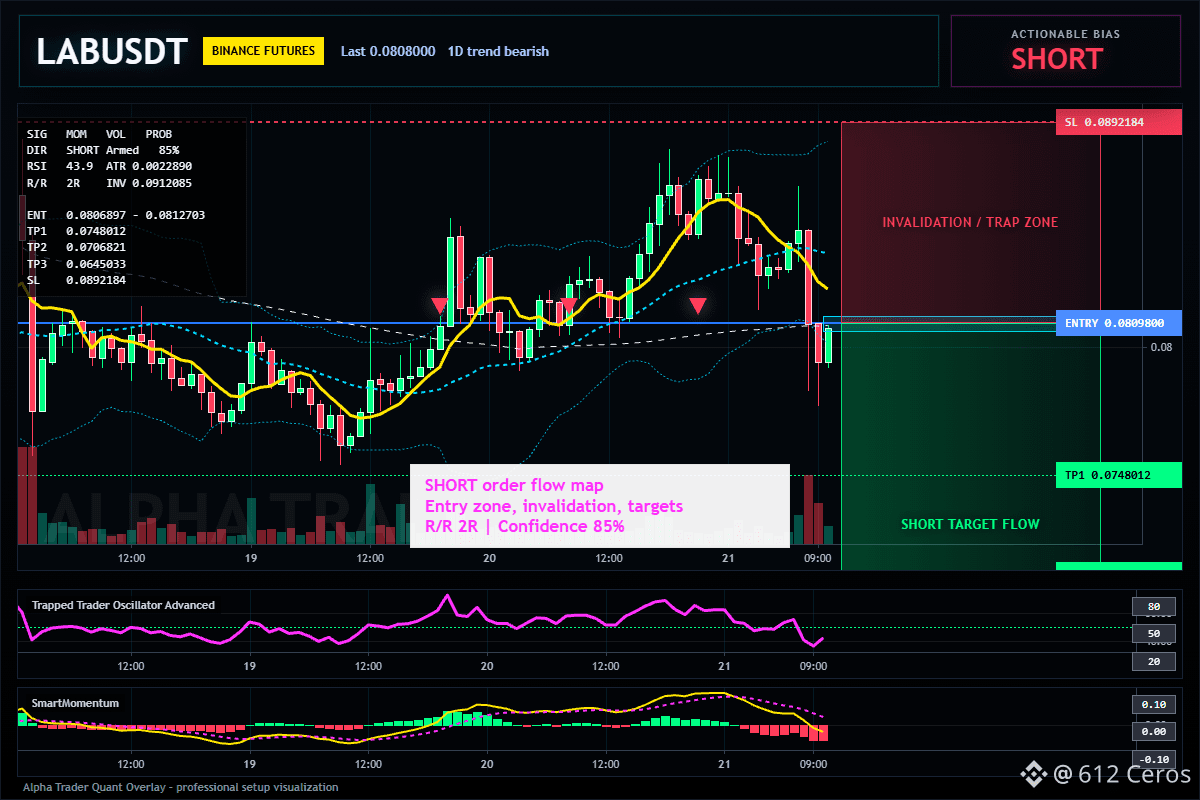Click the TP3 0.0645033 row
The height and width of the screenshot is (800, 1200).
click(76, 264)
